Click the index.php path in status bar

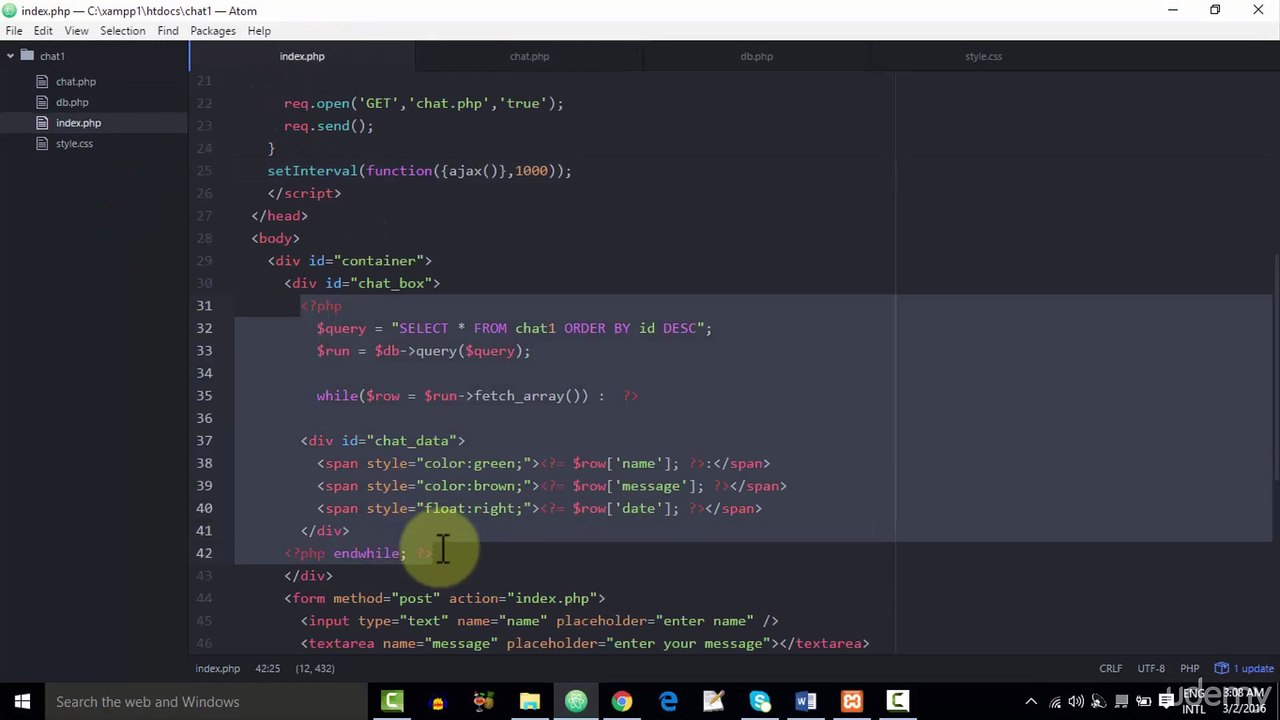(x=217, y=668)
